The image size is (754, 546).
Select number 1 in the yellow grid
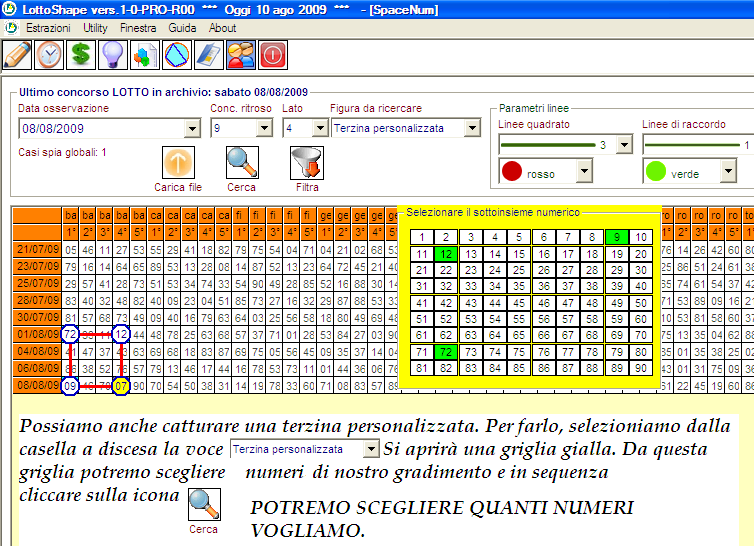click(422, 237)
